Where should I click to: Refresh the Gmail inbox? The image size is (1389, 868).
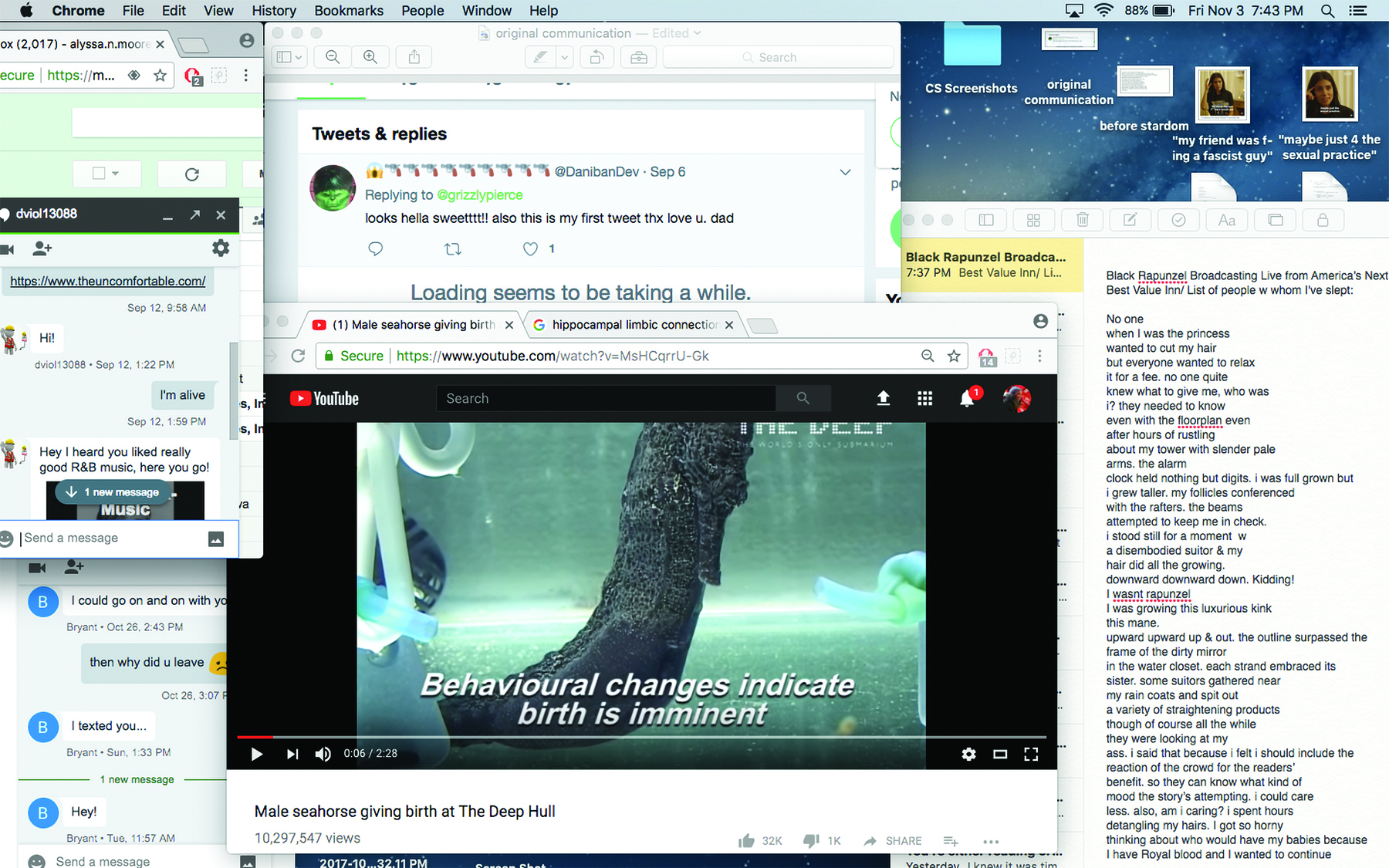(192, 174)
